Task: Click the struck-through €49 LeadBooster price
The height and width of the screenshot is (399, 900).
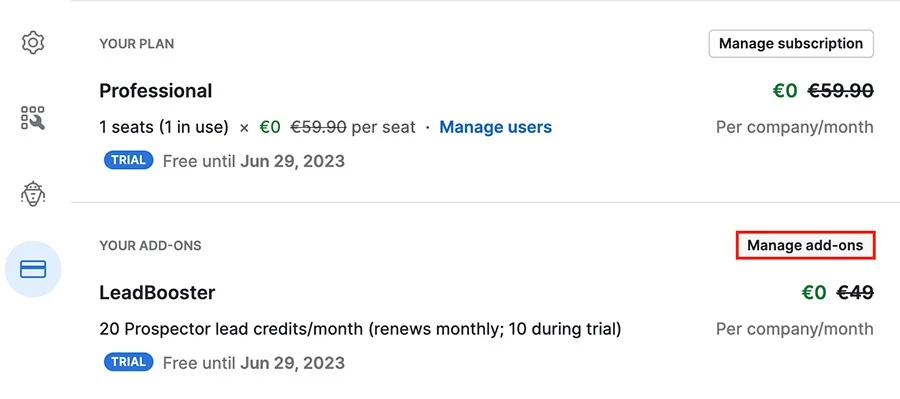Action: (855, 293)
